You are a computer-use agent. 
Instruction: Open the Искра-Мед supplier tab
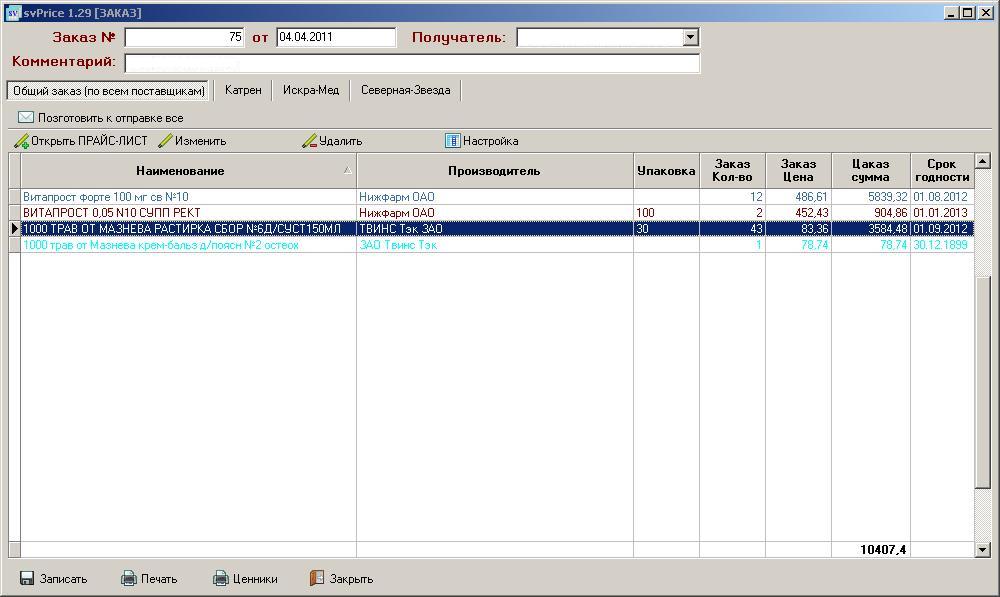tap(311, 90)
